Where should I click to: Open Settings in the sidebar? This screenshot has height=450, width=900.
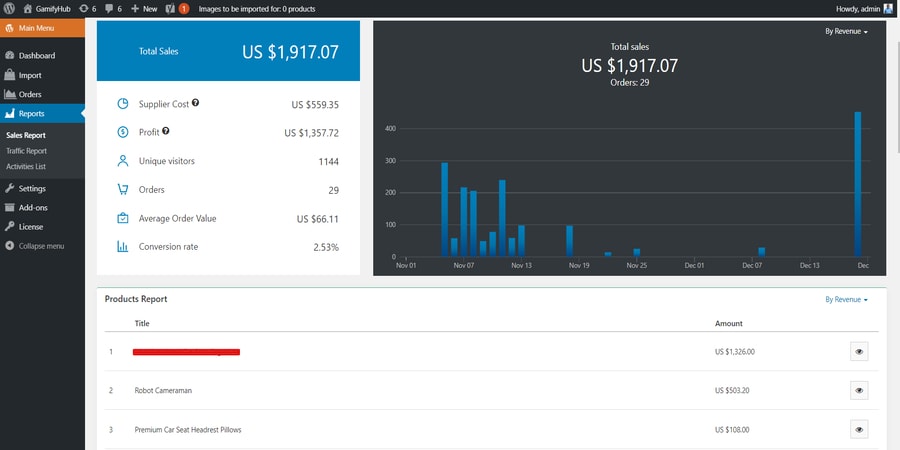(x=32, y=188)
